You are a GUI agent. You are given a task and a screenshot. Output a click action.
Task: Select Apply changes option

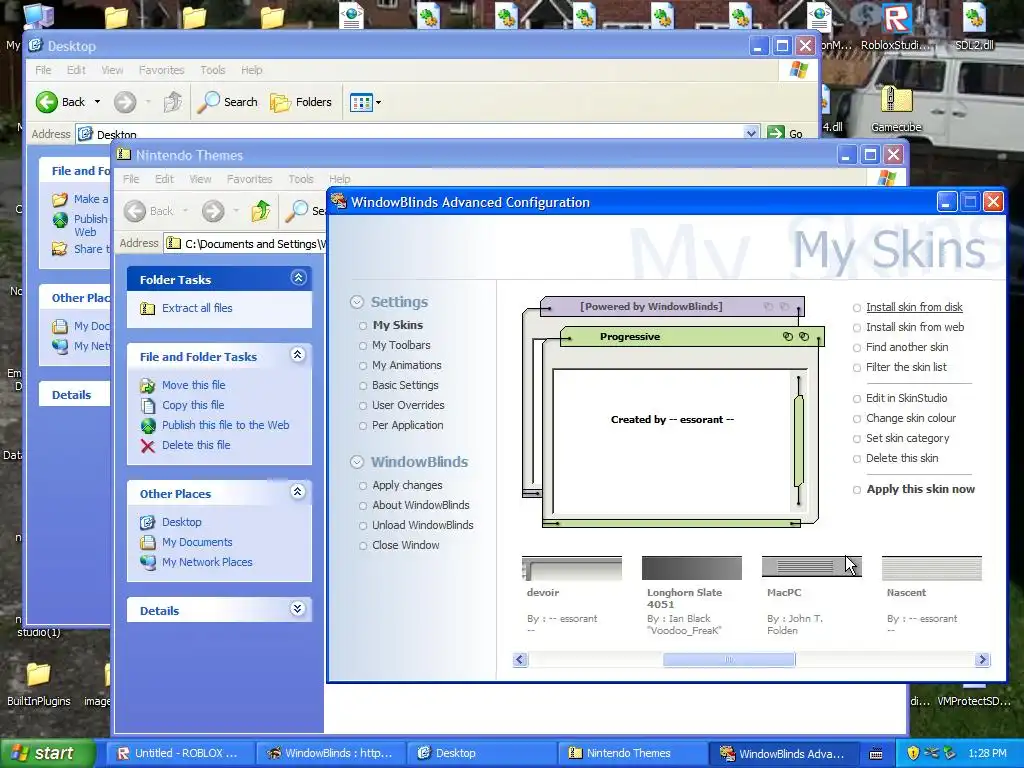pyautogui.click(x=362, y=486)
